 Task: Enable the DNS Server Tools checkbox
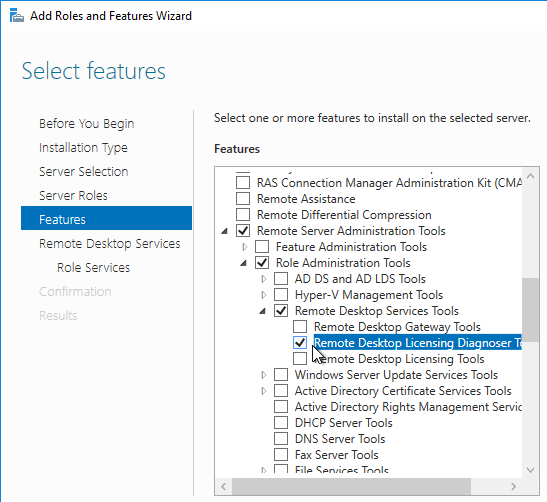[281, 439]
